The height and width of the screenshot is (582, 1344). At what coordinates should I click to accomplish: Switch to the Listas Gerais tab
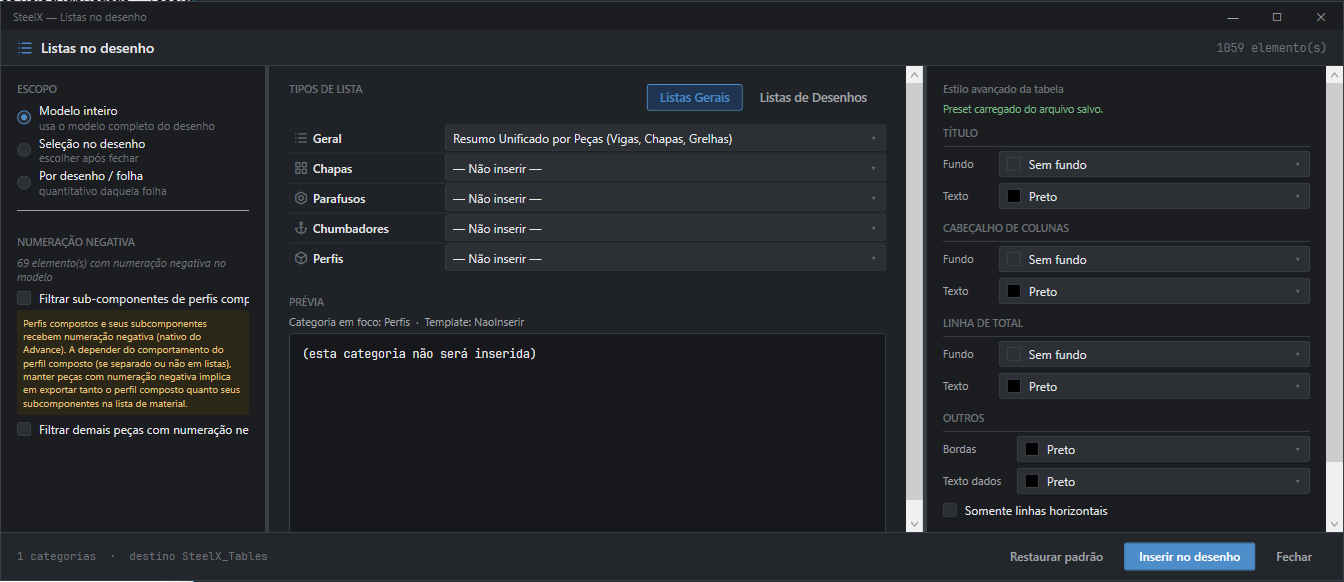pos(695,97)
